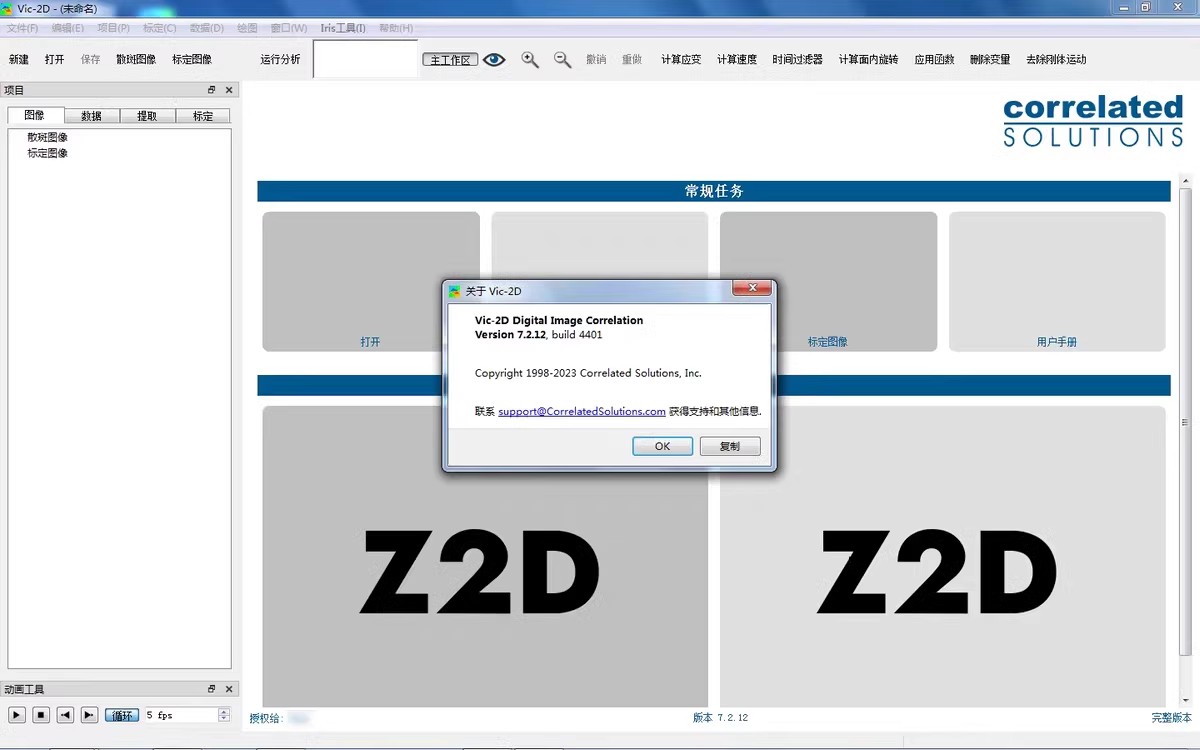Click 应用函数 in the toolbar

tap(935, 60)
